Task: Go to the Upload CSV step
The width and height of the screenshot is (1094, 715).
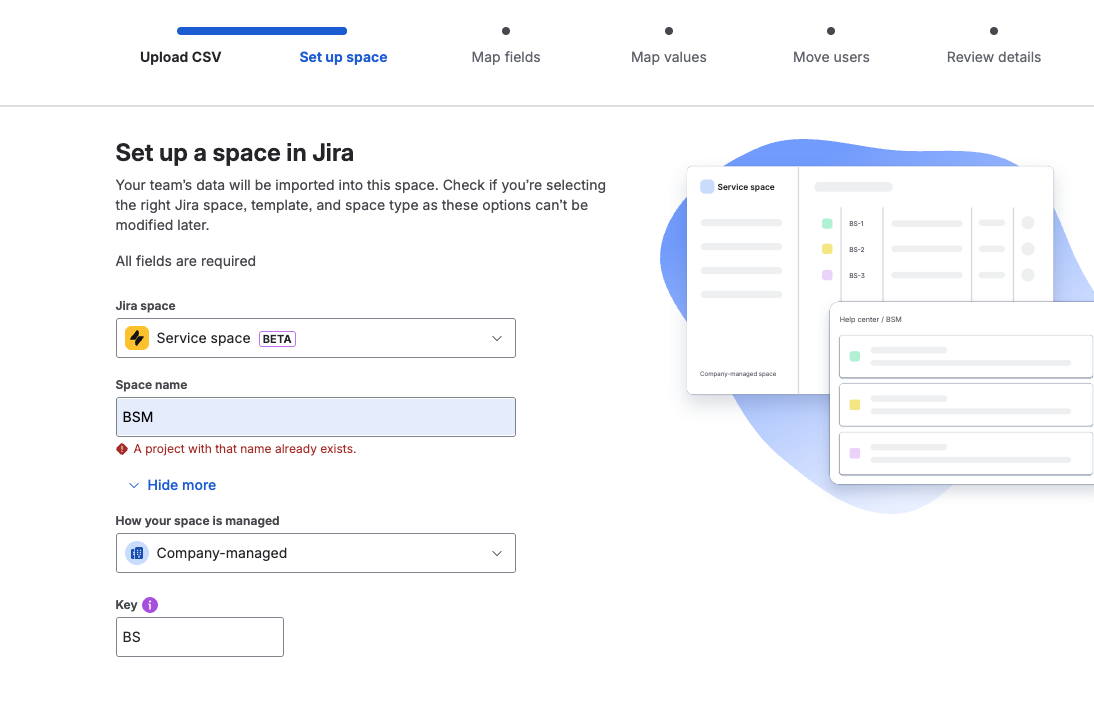Action: (181, 57)
